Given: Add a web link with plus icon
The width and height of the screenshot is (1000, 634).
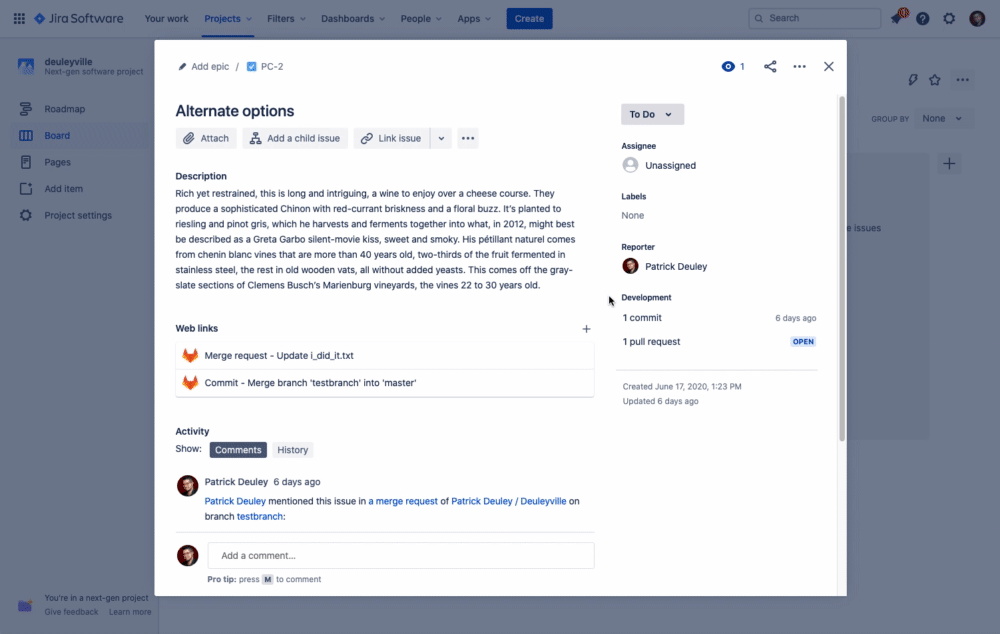Looking at the screenshot, I should pos(586,329).
